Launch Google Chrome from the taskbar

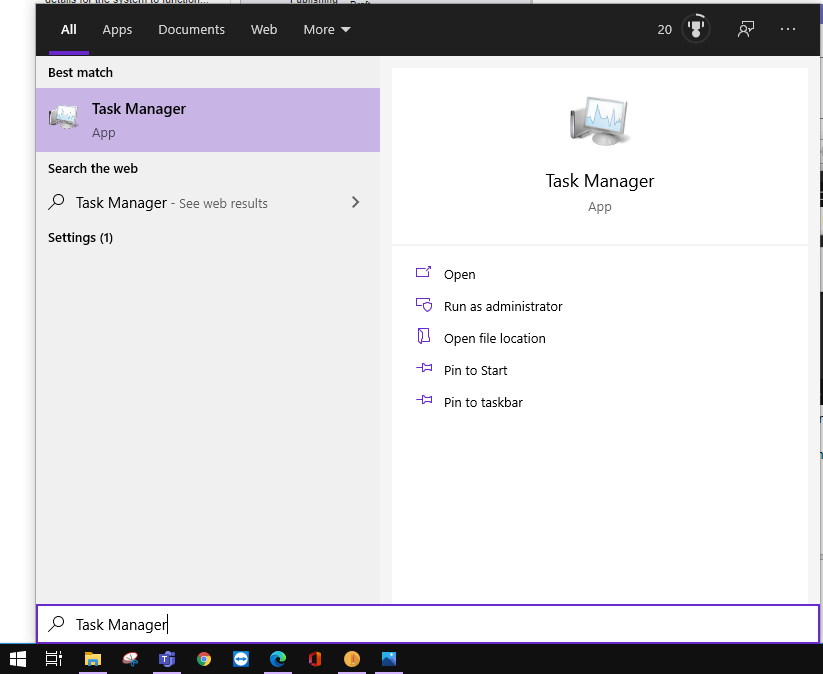204,659
